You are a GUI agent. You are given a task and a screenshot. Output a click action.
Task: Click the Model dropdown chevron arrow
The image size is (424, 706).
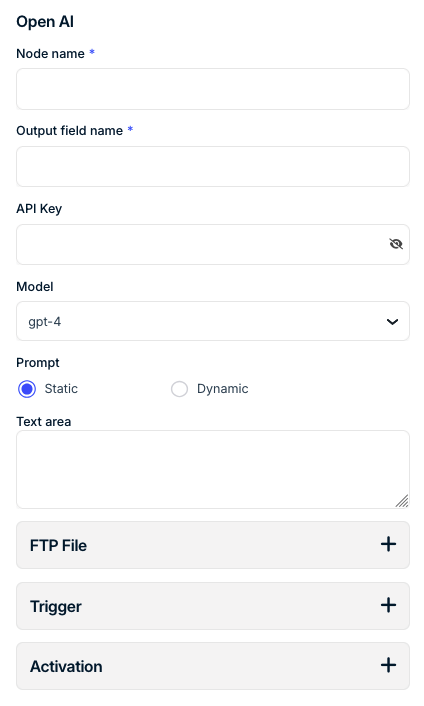tap(392, 321)
